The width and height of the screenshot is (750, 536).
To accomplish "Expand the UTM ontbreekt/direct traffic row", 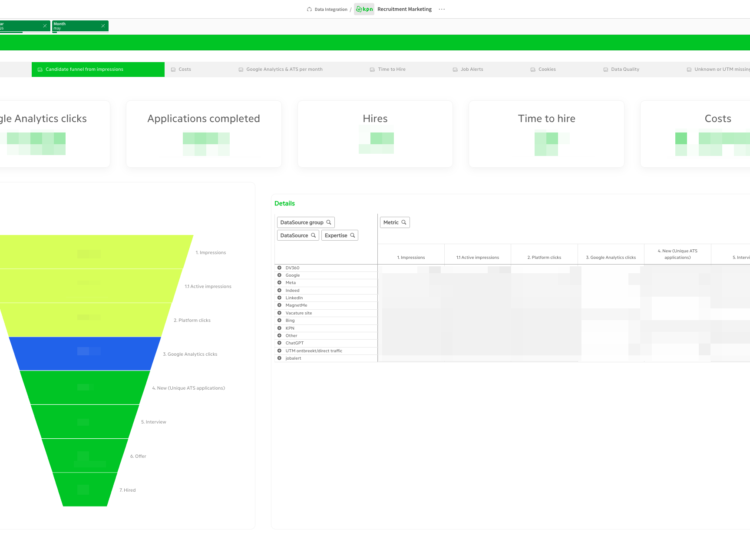I will coord(279,350).
